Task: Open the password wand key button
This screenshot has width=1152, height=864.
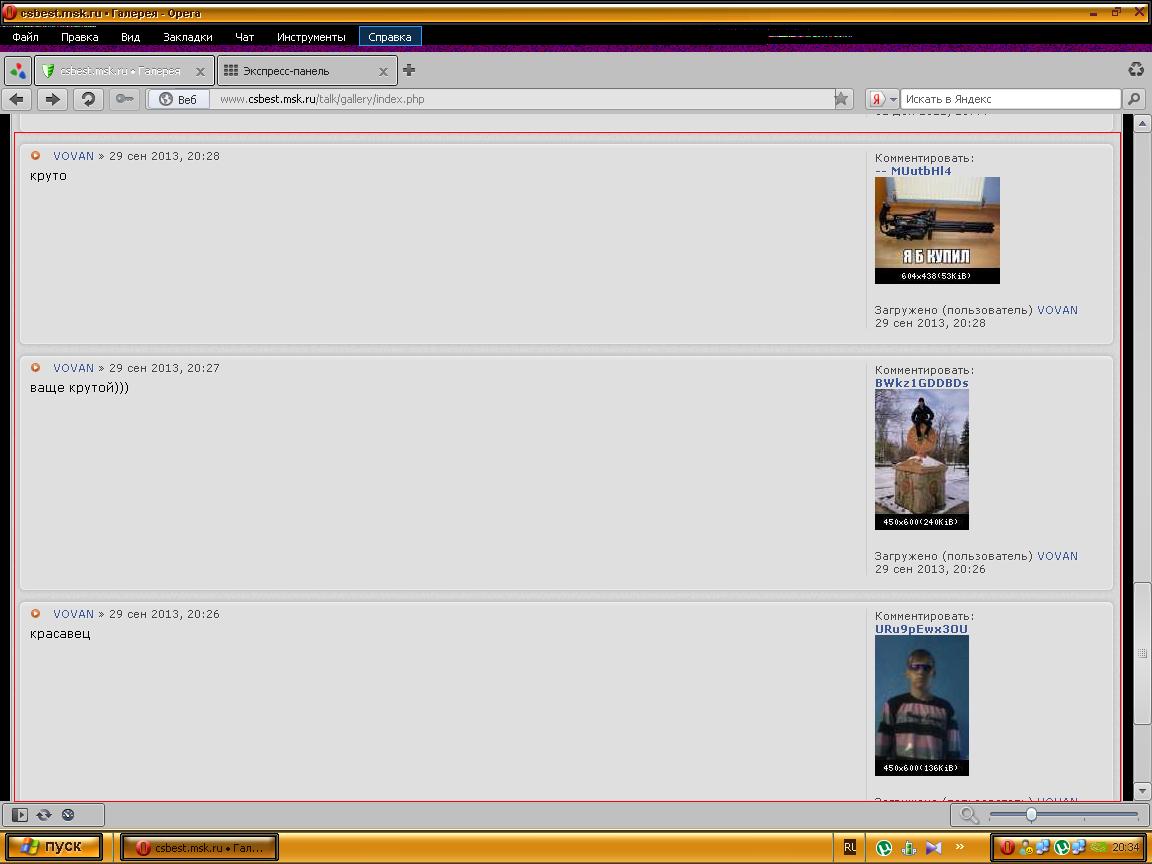Action: 124,99
